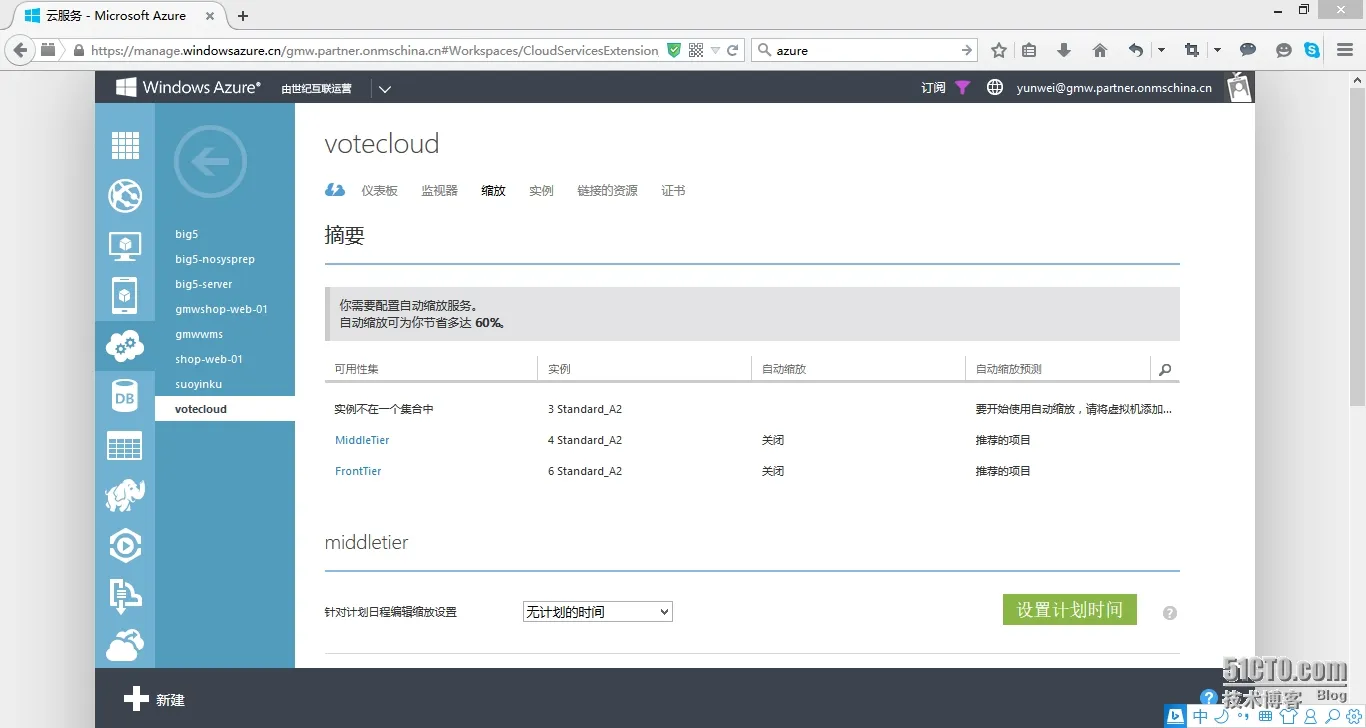This screenshot has width=1366, height=728.
Task: Click the browser address bar URL
Action: [x=374, y=50]
